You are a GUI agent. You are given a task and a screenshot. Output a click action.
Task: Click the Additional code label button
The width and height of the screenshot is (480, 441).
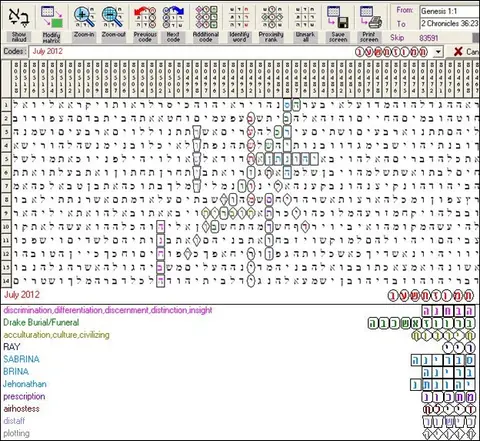[x=206, y=37]
